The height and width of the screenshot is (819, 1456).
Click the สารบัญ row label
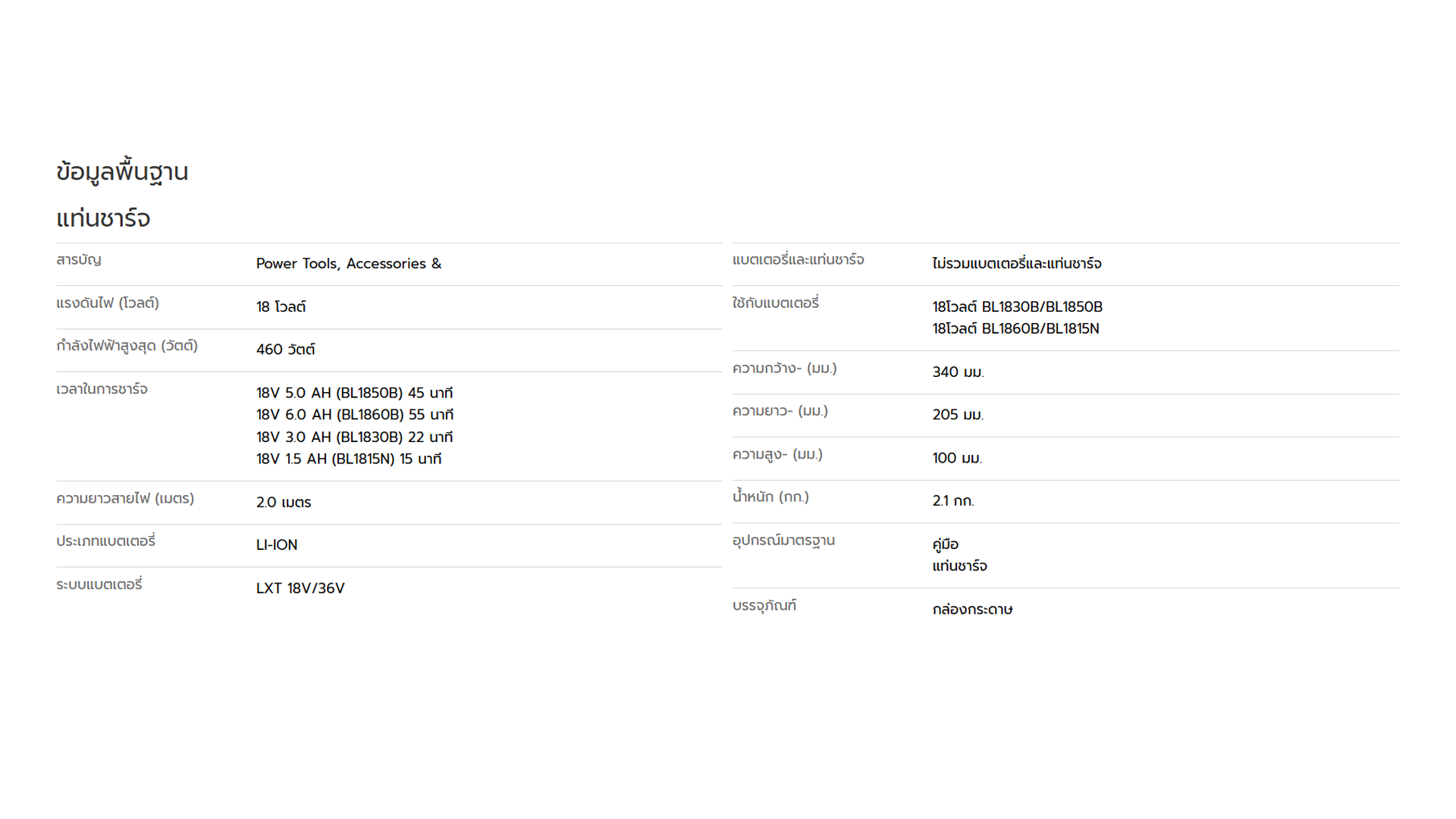(x=79, y=260)
